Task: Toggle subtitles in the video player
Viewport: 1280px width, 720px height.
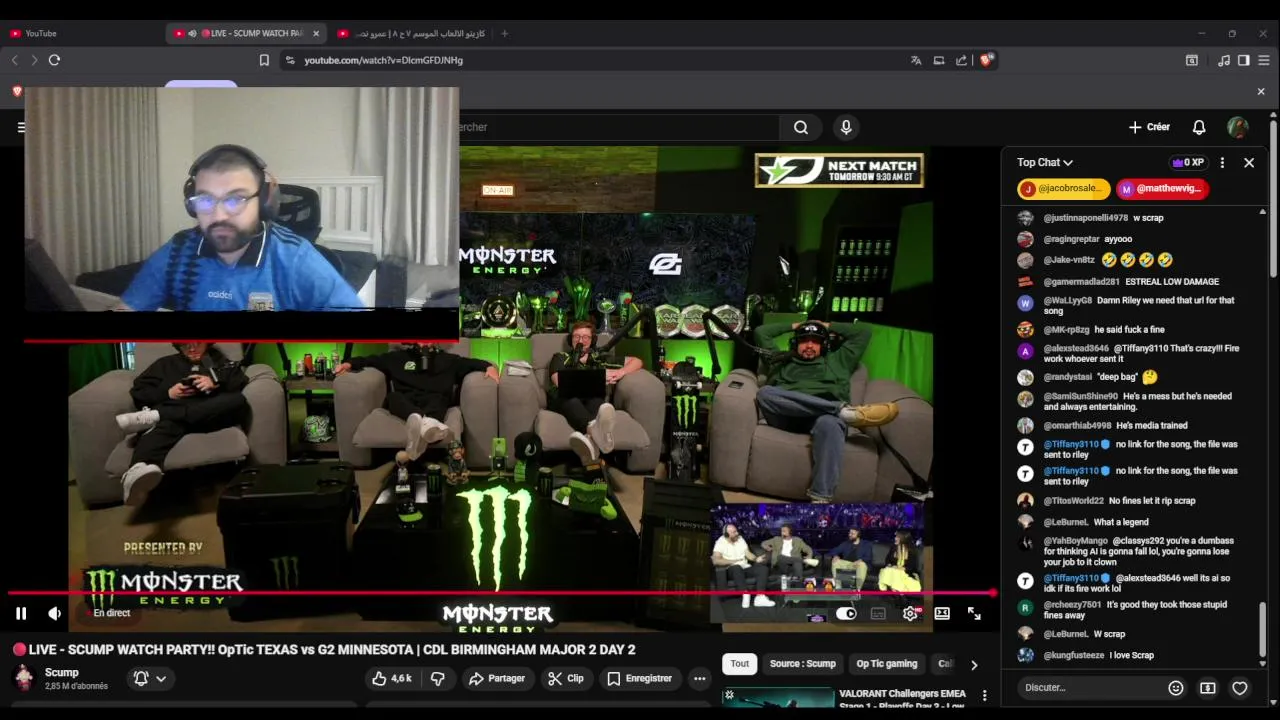Action: (878, 613)
